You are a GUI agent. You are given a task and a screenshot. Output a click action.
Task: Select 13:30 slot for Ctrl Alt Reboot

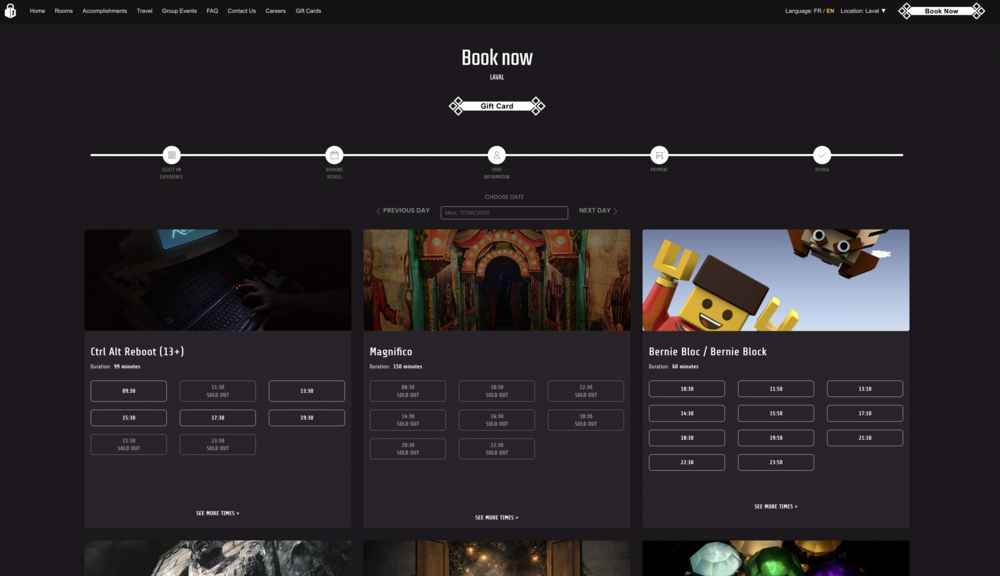click(x=307, y=391)
